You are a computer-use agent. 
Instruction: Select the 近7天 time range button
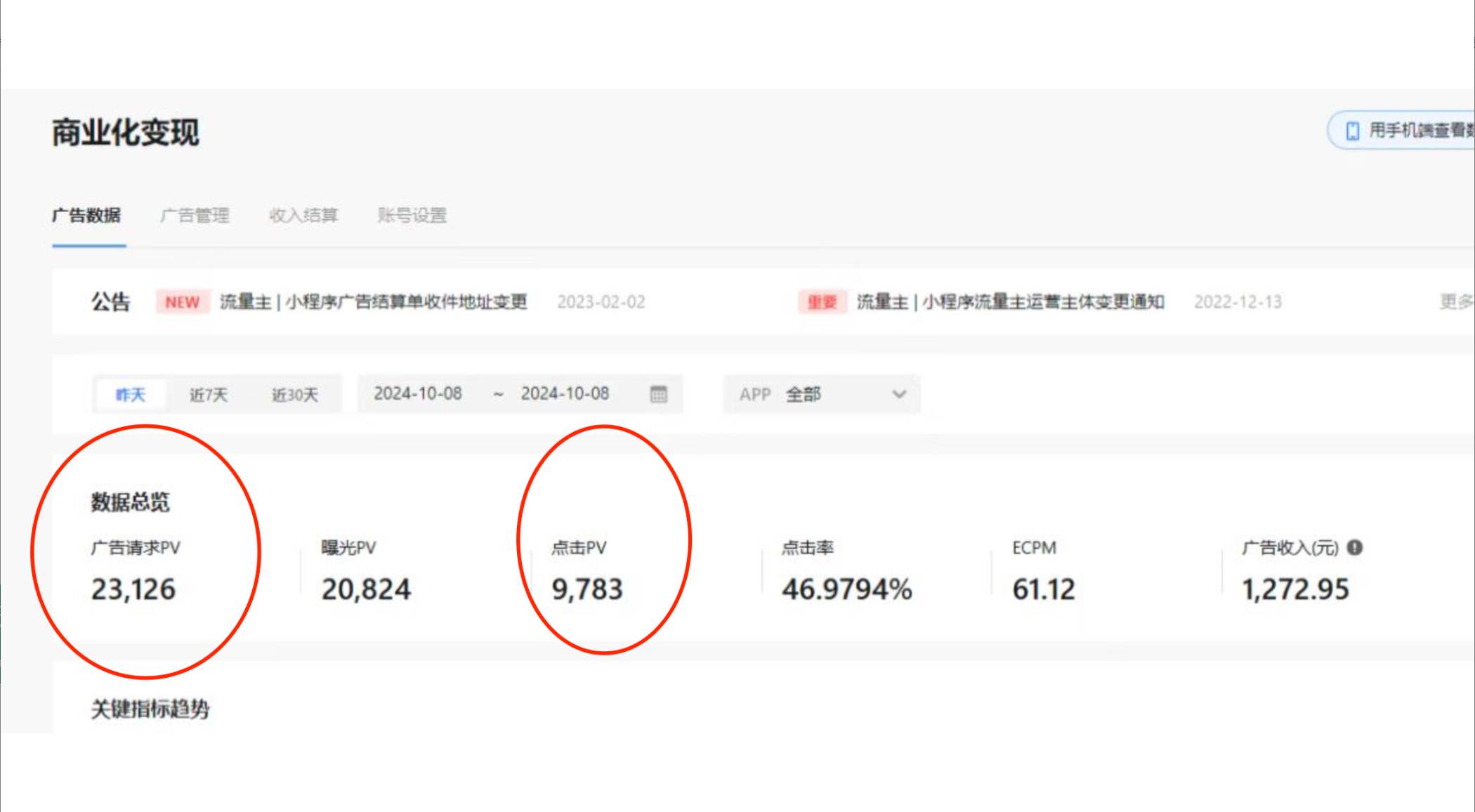pos(207,394)
